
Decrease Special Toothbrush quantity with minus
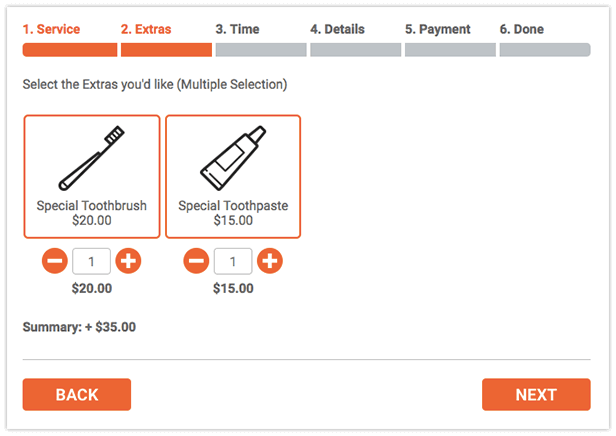pyautogui.click(x=55, y=262)
